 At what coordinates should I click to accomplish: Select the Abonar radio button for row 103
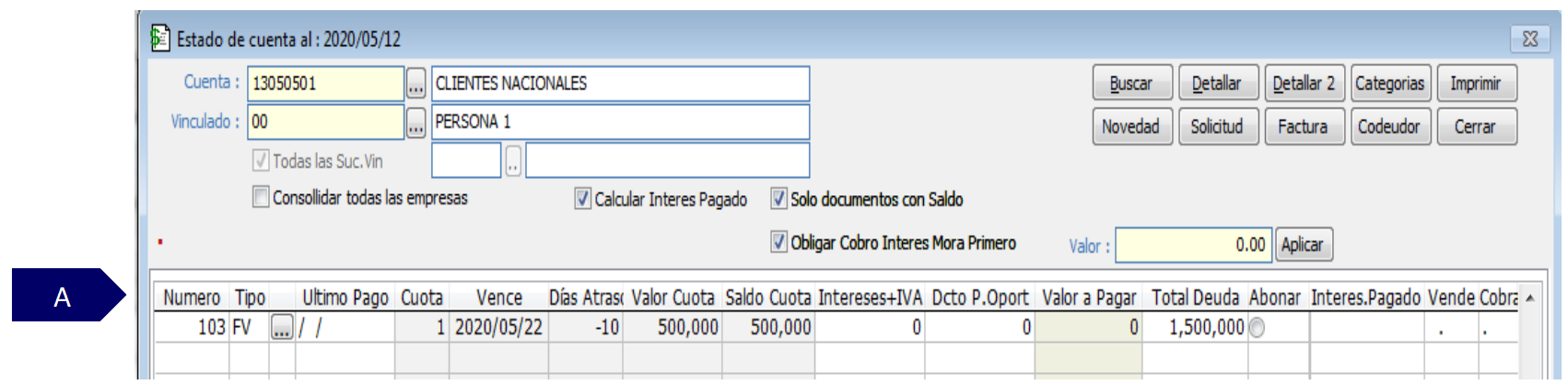coord(1257,328)
